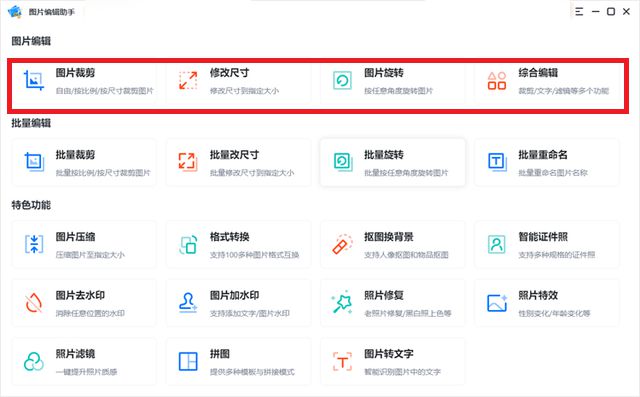Image resolution: width=640 pixels, height=397 pixels.
Task: Click the 图片压缩 compress icon
Action: pos(34,244)
